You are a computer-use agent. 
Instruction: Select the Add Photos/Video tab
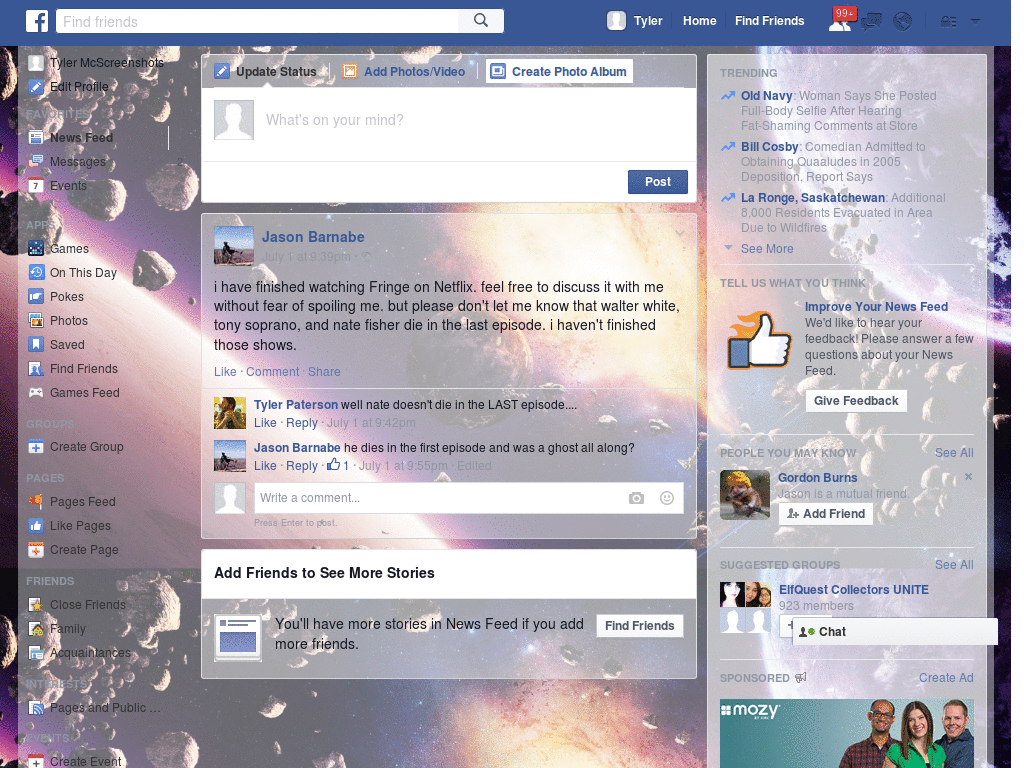[x=405, y=71]
